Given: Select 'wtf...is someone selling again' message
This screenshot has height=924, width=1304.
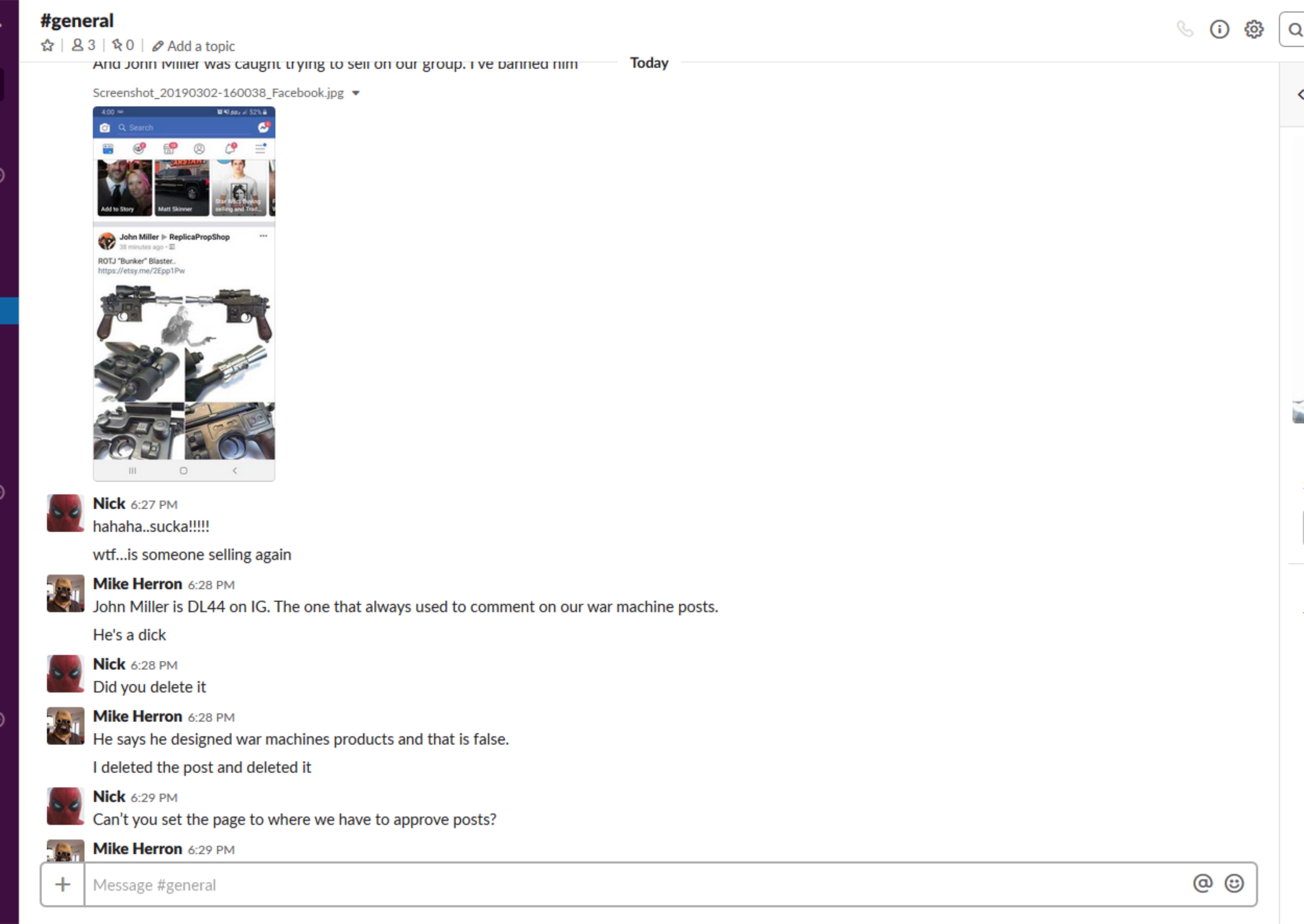Looking at the screenshot, I should [x=192, y=555].
